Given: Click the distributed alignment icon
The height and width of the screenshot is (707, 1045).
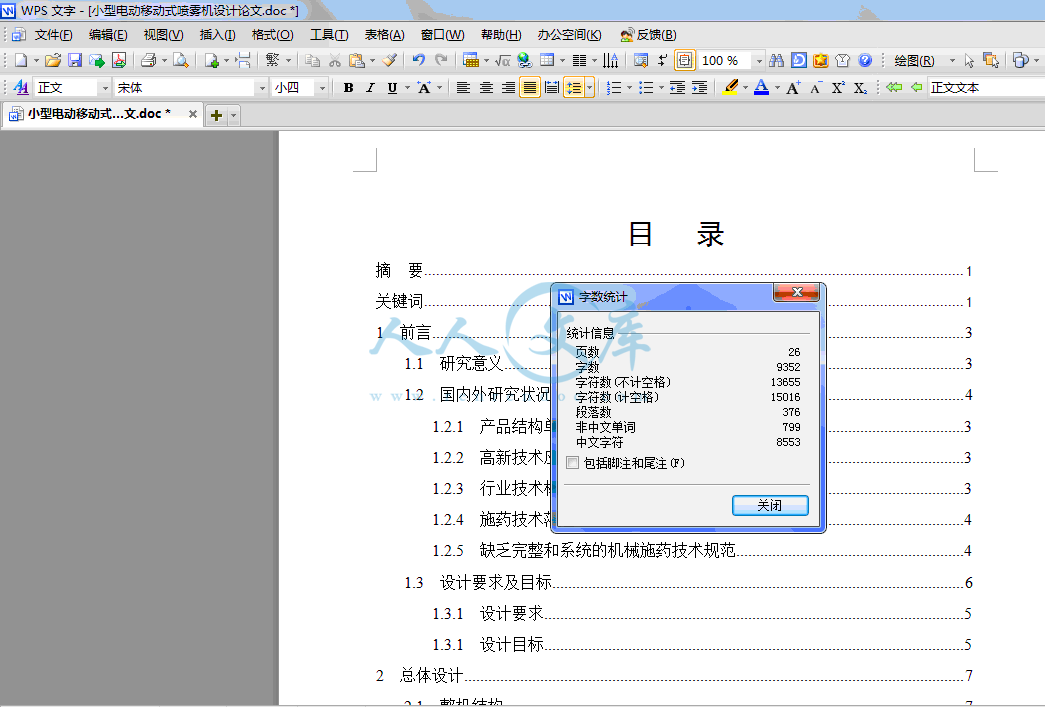Looking at the screenshot, I should coord(552,87).
